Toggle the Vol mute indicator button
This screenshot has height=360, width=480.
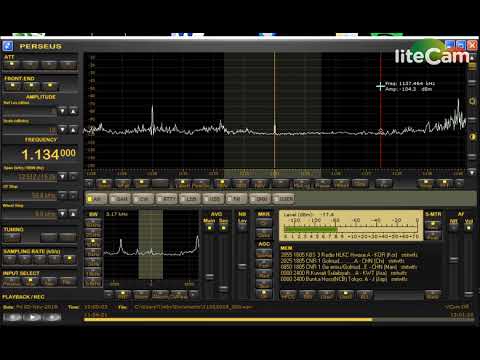(x=469, y=228)
